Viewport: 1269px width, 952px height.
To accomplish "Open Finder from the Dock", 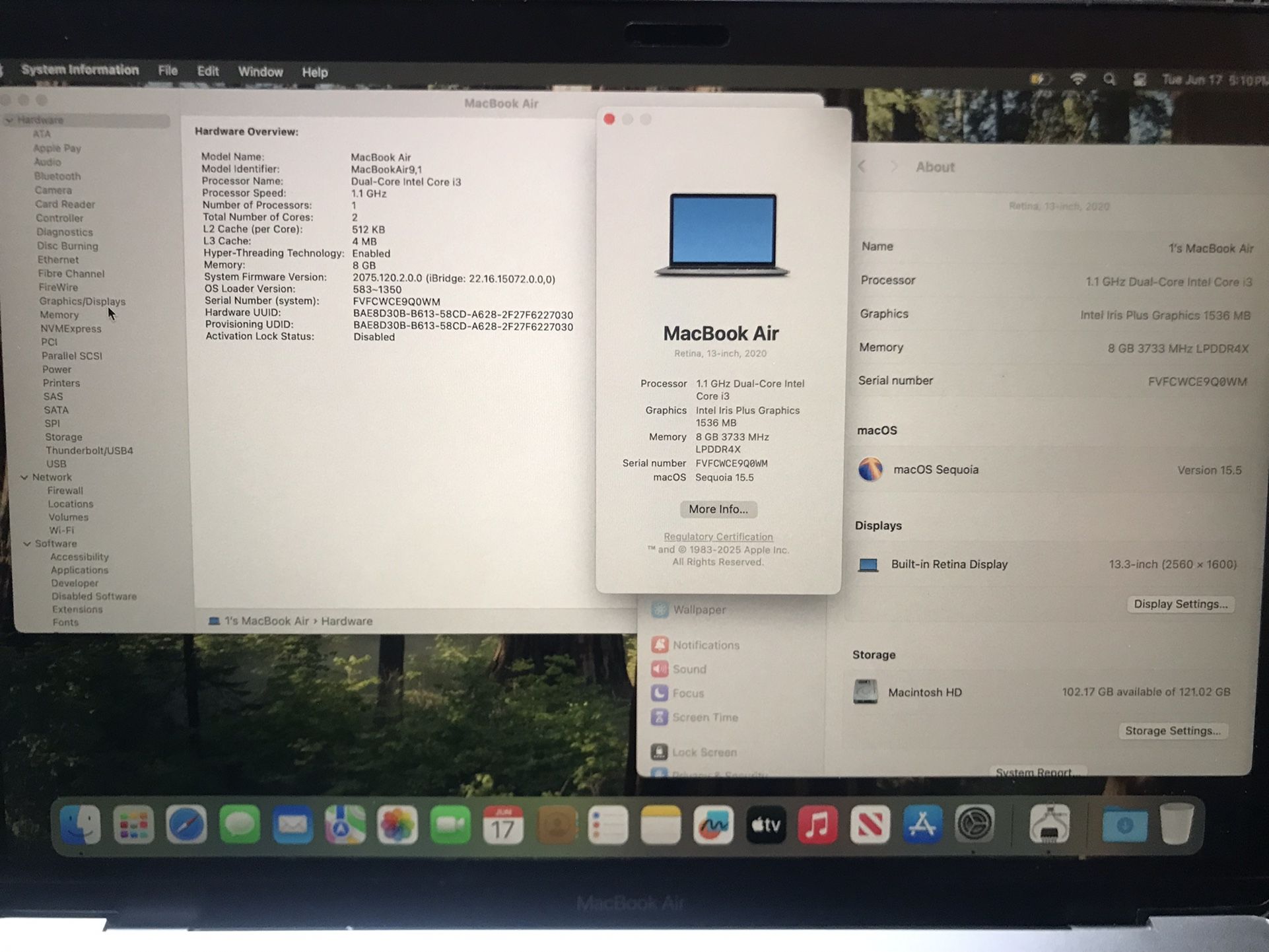I will [x=81, y=824].
